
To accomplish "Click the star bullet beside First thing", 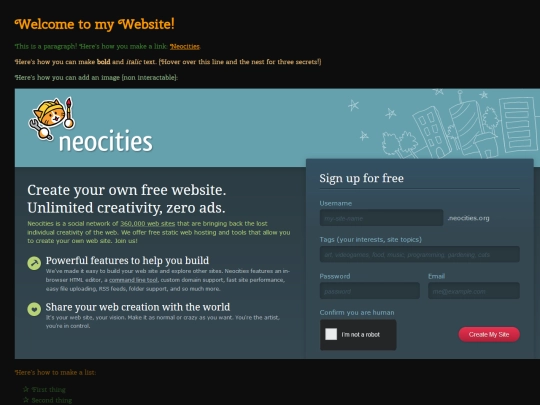I will tap(26, 389).
